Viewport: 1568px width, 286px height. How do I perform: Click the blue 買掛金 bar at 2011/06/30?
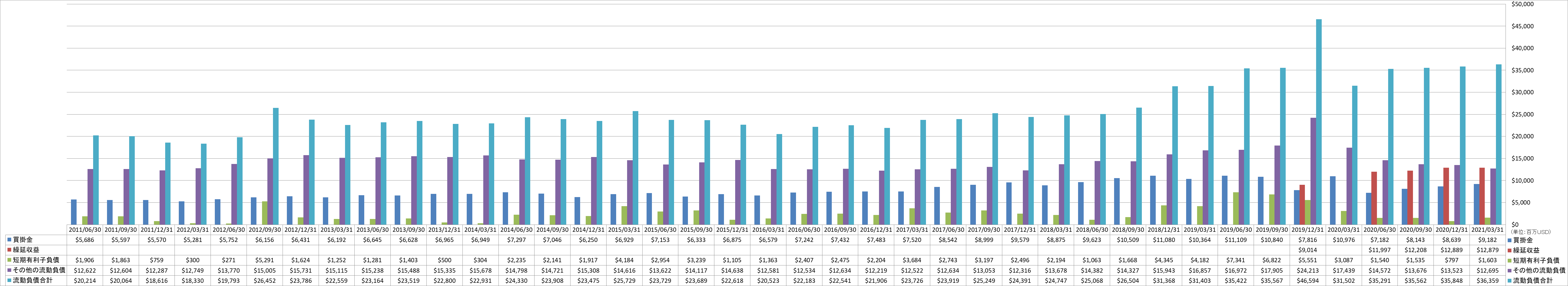(74, 212)
